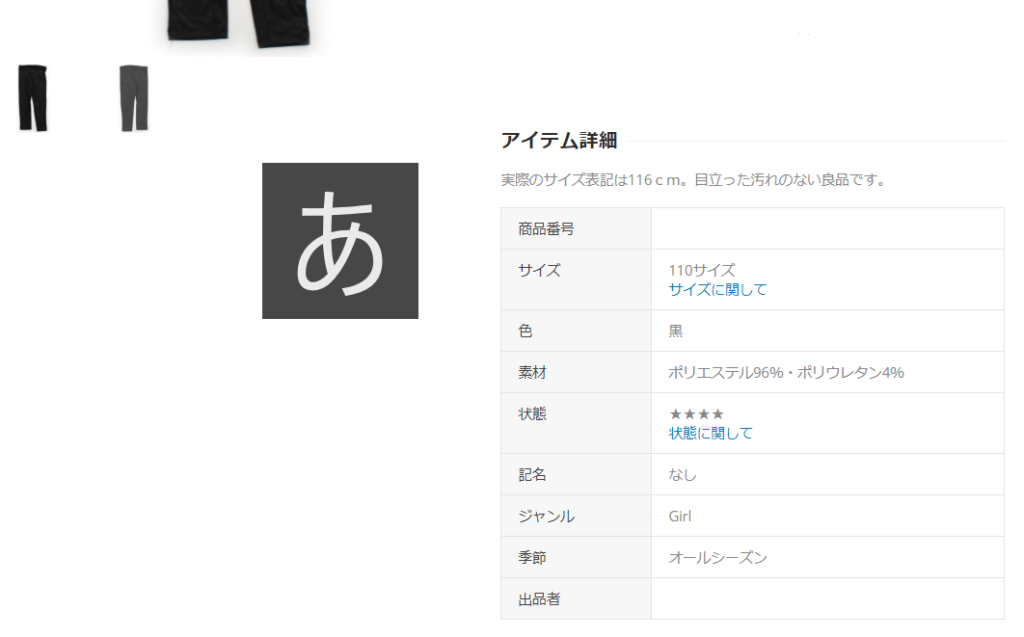This screenshot has width=1024, height=637.
Task: Click the Girl genre value
Action: pyautogui.click(x=680, y=516)
